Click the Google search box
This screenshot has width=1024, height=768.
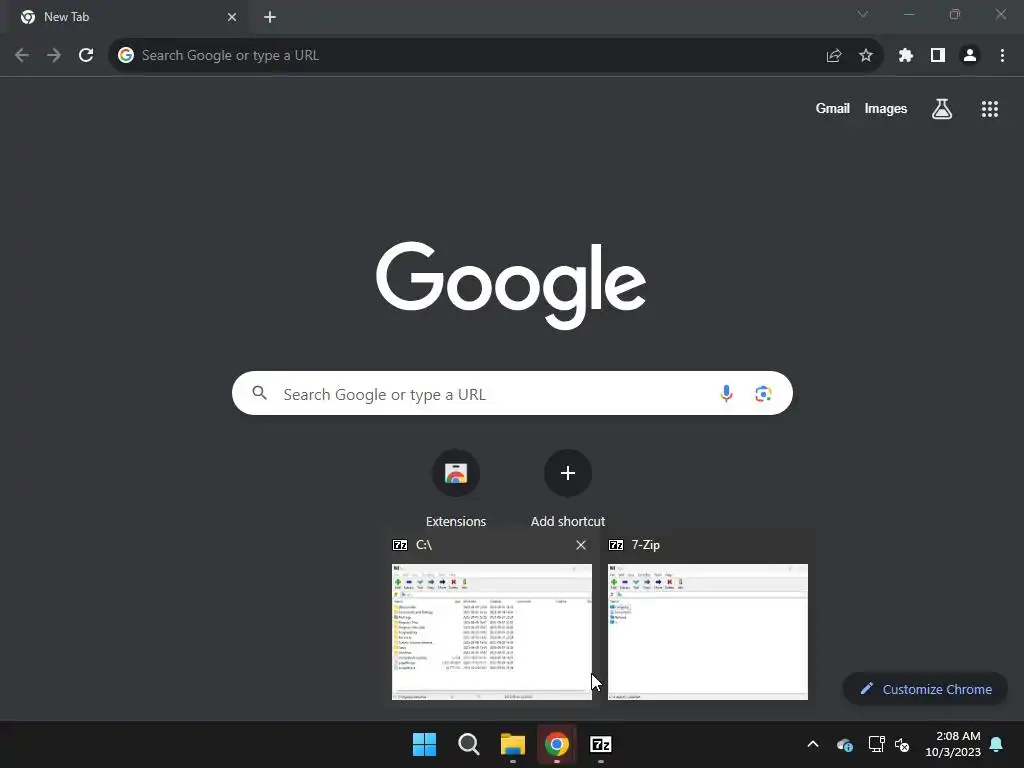point(512,394)
